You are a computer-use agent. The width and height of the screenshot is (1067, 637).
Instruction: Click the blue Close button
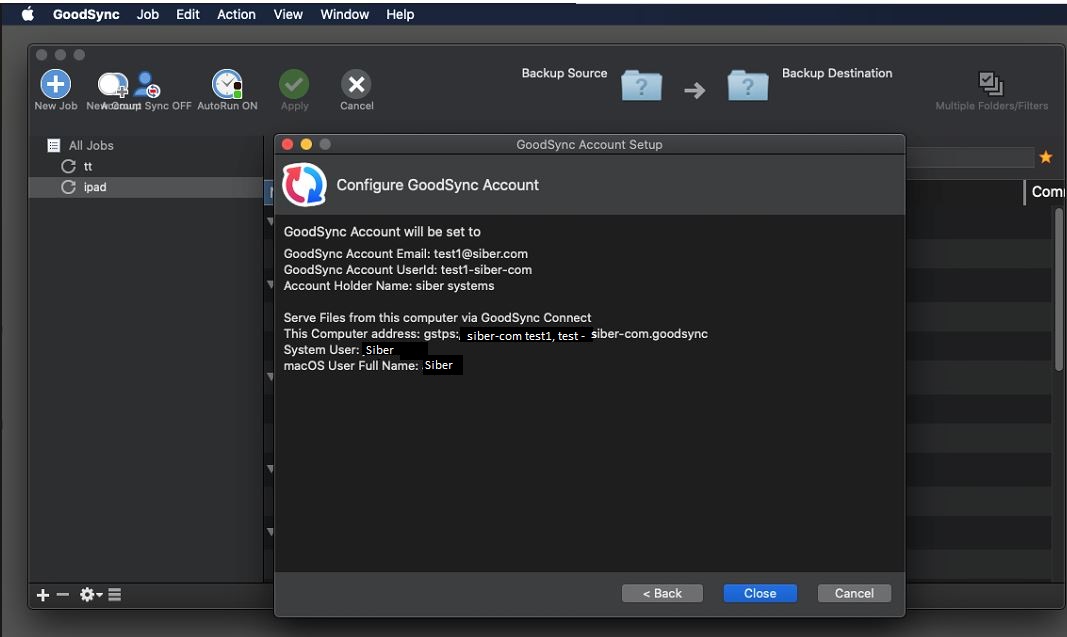[x=760, y=593]
